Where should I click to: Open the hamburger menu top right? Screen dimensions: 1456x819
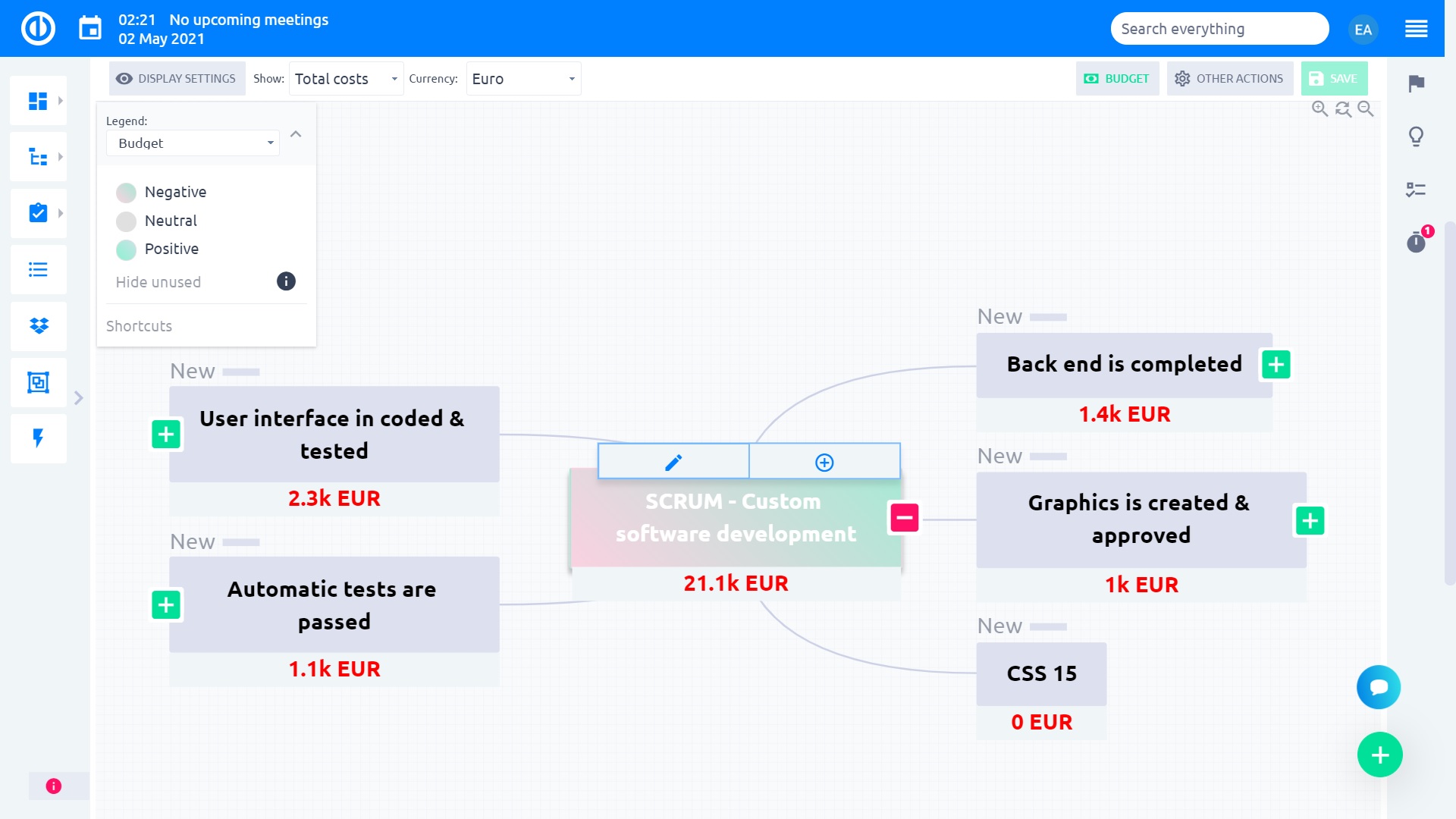tap(1417, 28)
